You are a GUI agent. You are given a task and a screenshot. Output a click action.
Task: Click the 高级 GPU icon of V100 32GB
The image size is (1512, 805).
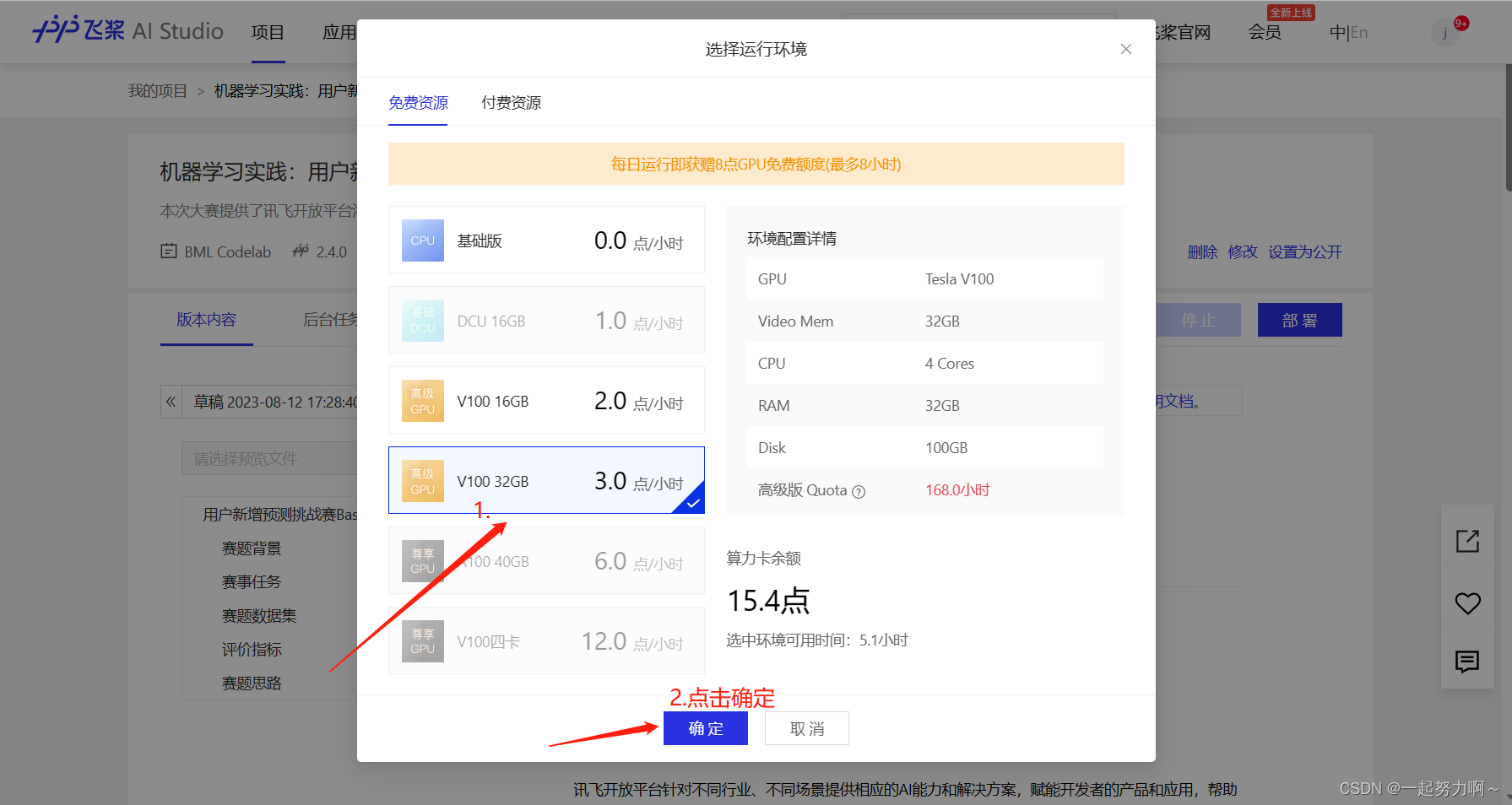click(x=423, y=481)
